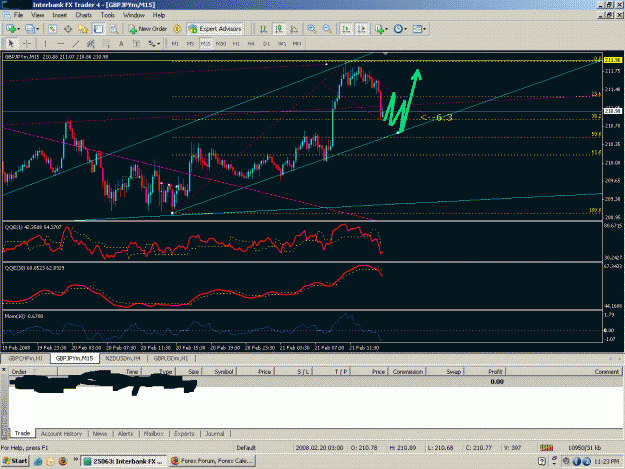Open the Journal terminal tab
Viewport: 625px width, 469px height.
tap(215, 434)
